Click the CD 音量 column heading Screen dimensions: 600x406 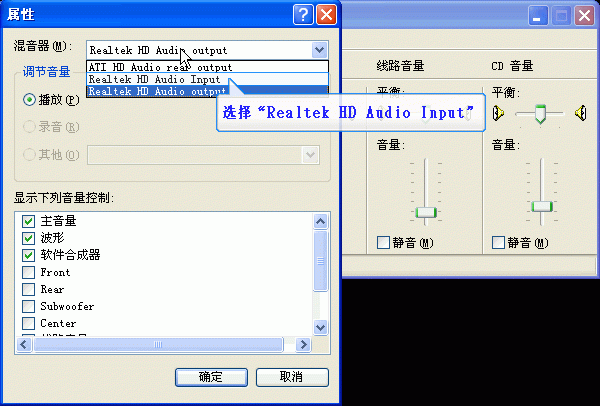tap(512, 66)
